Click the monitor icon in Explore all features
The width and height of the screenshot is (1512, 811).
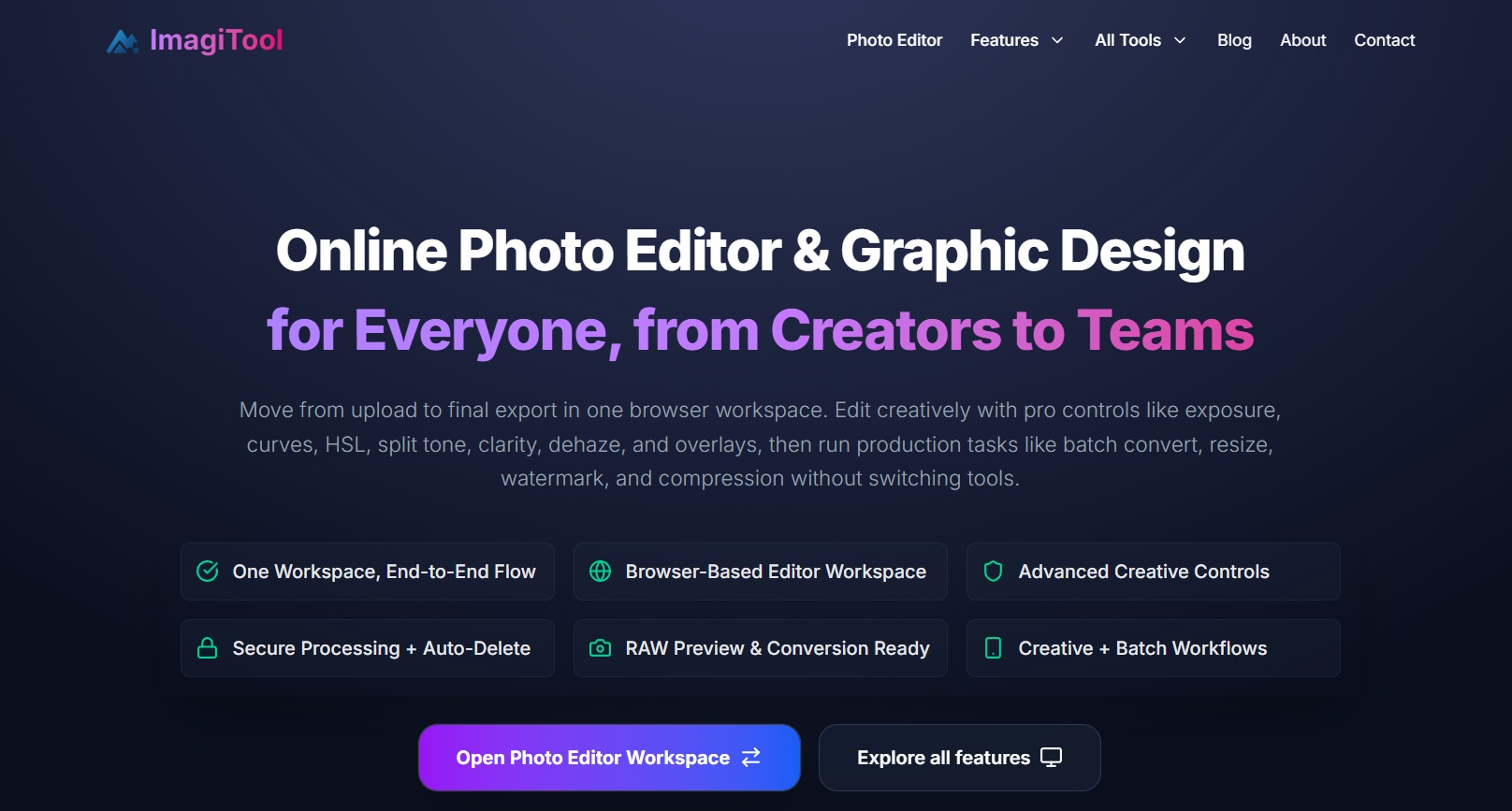tap(1052, 758)
